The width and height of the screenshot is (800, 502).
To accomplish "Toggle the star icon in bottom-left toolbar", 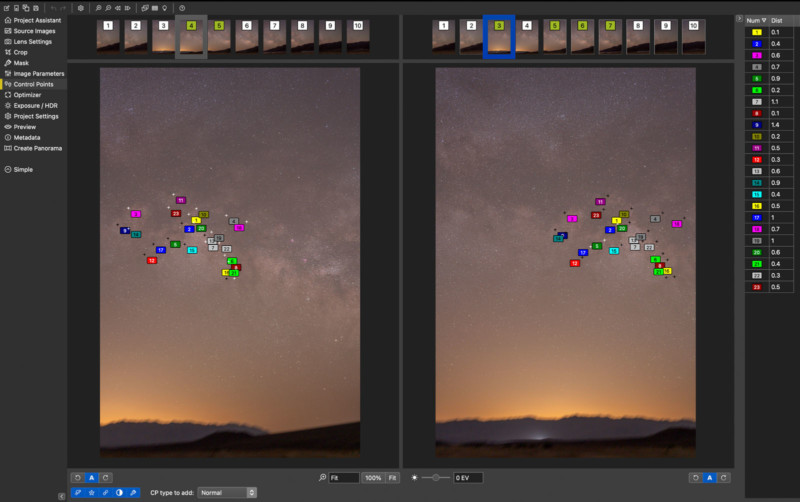I will tap(91, 492).
